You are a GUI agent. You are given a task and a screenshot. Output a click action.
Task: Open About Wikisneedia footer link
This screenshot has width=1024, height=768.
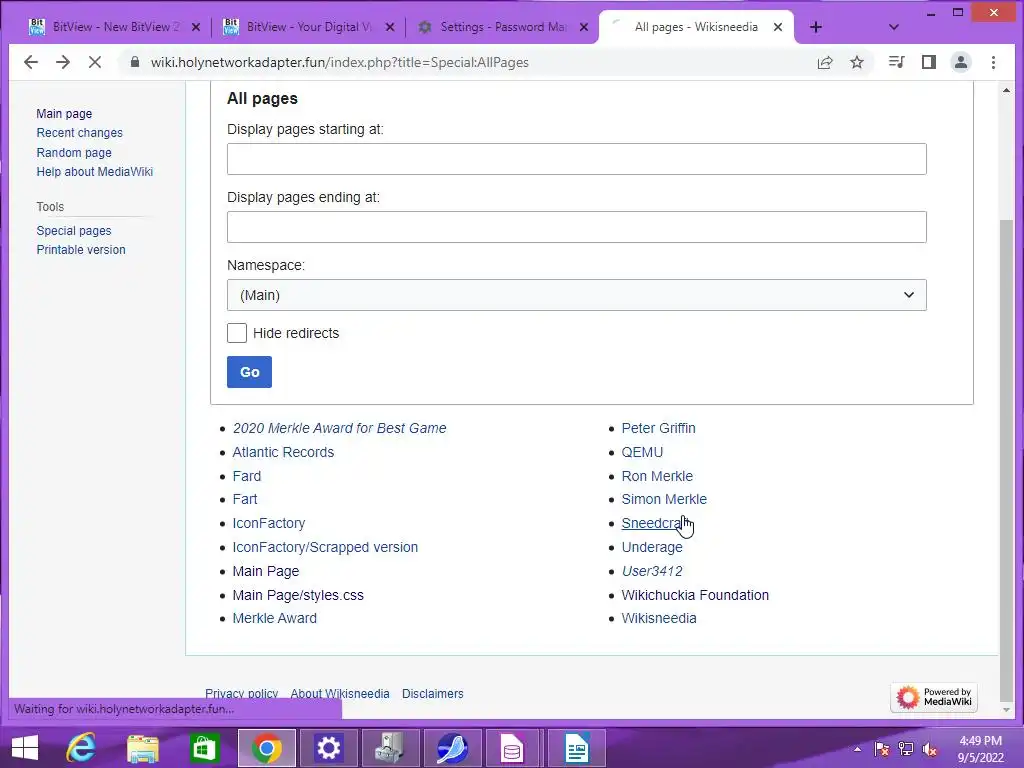pyautogui.click(x=340, y=694)
